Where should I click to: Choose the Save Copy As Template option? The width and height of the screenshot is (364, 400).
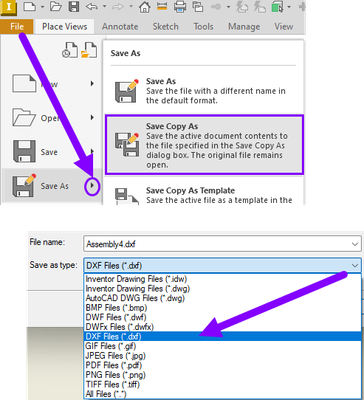[x=204, y=195]
